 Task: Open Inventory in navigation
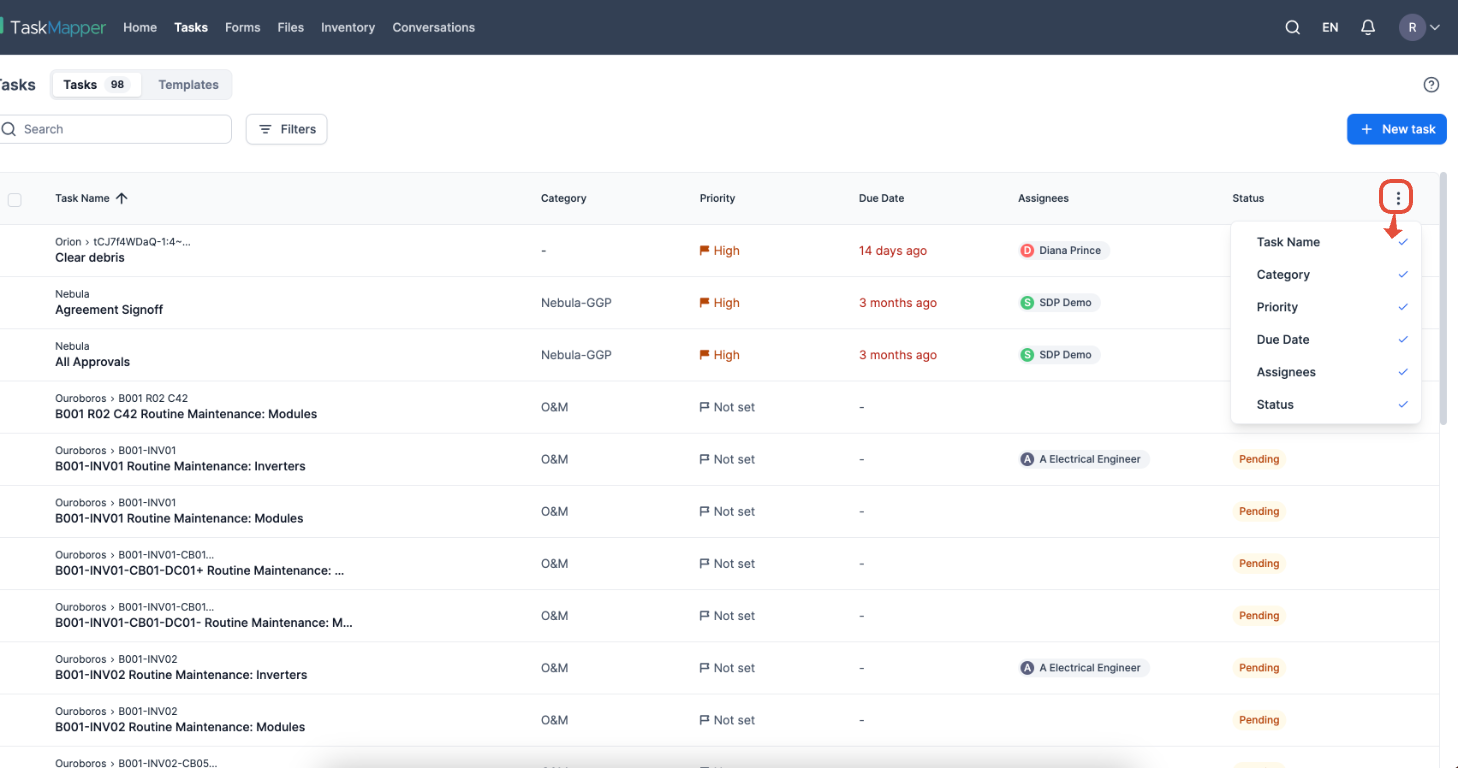348,28
